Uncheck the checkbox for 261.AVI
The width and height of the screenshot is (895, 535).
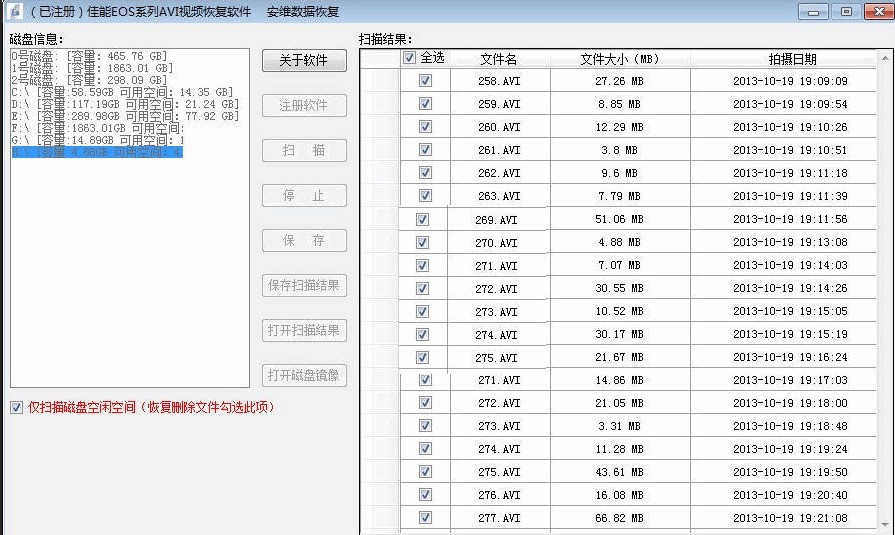click(425, 150)
